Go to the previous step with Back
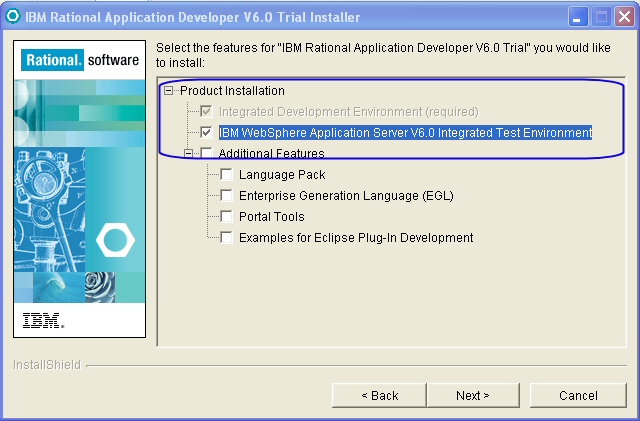640x421 pixels. click(379, 395)
